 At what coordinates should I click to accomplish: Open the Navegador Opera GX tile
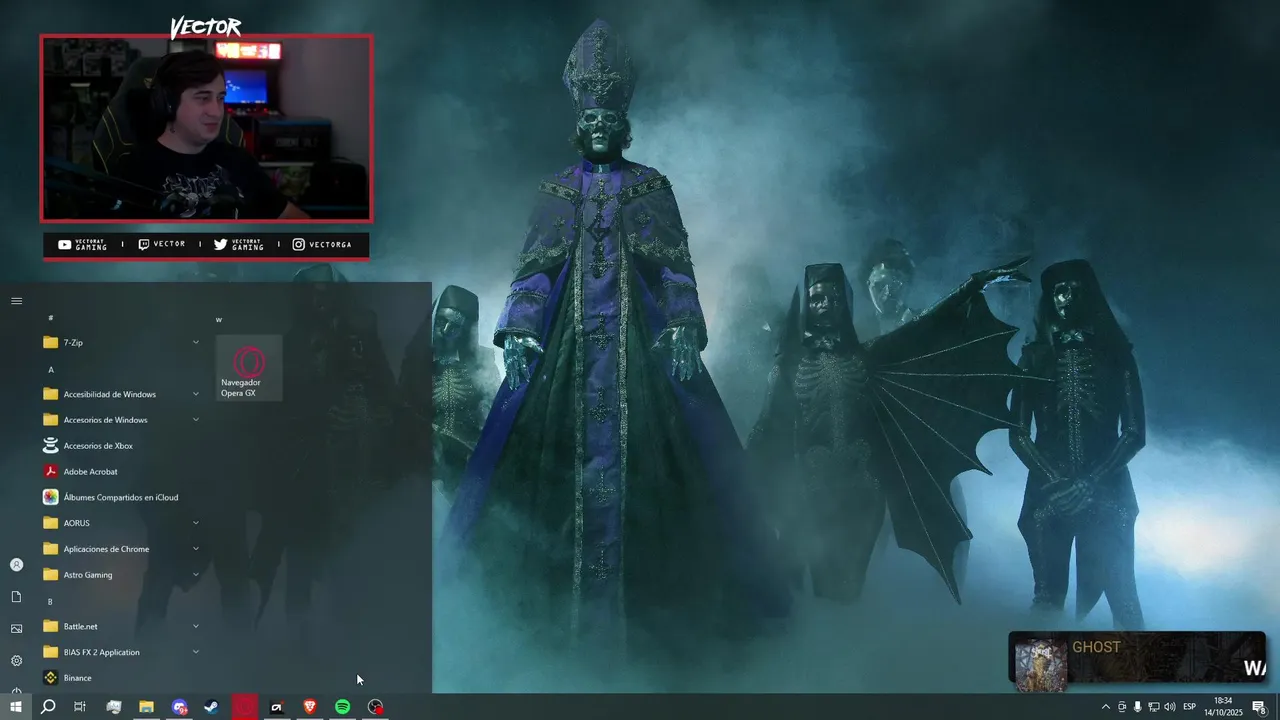(249, 368)
